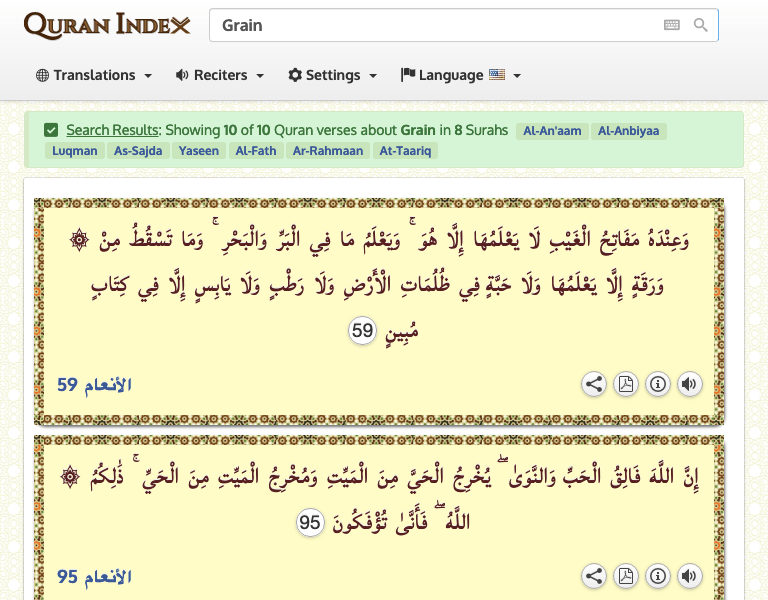
Task: Filter results by Luqman surah
Action: (x=75, y=151)
